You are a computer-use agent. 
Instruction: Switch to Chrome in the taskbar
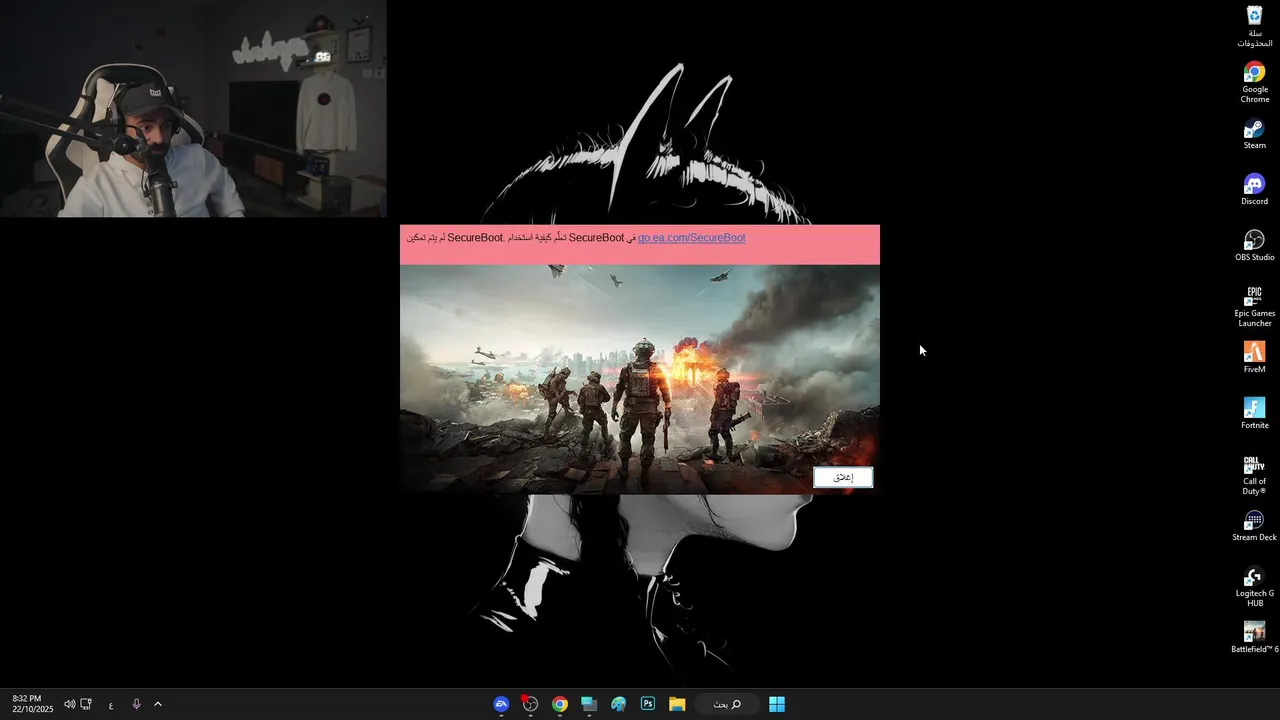pyautogui.click(x=560, y=704)
